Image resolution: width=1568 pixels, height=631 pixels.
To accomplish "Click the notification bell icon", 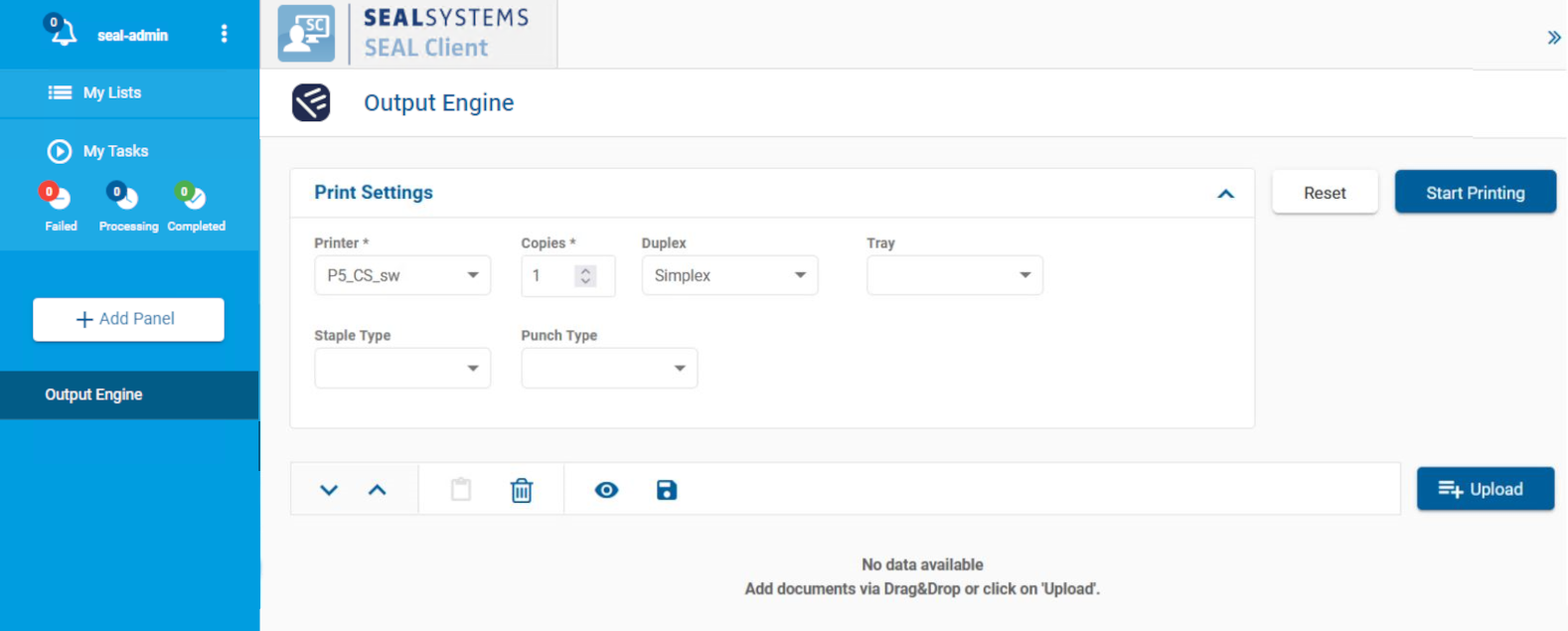I will click(63, 34).
